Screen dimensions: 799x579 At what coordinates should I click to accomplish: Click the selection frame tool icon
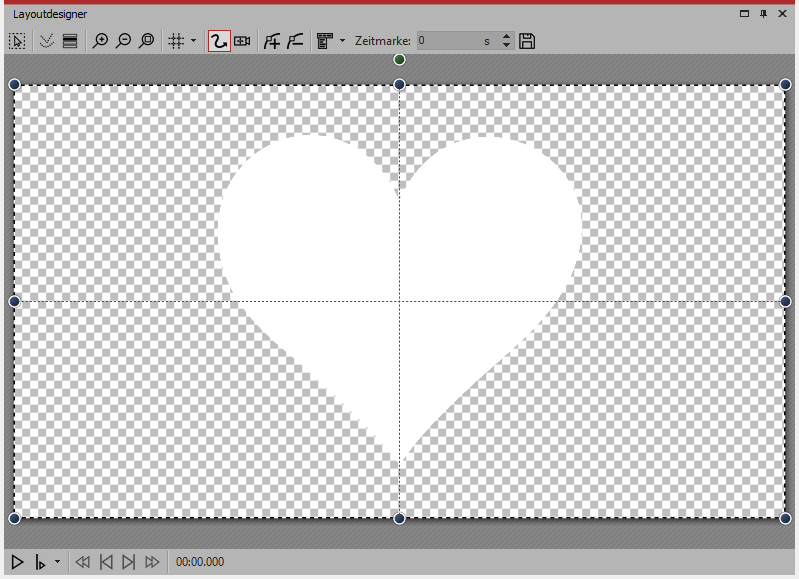pos(17,41)
